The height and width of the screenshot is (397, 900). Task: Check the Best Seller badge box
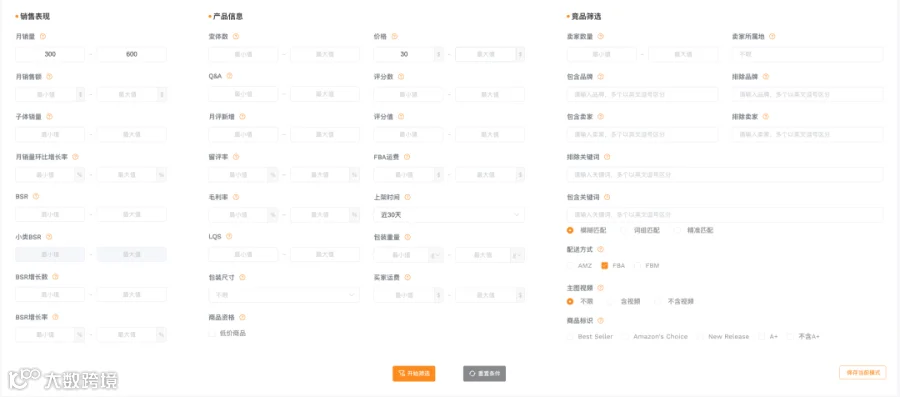click(570, 337)
